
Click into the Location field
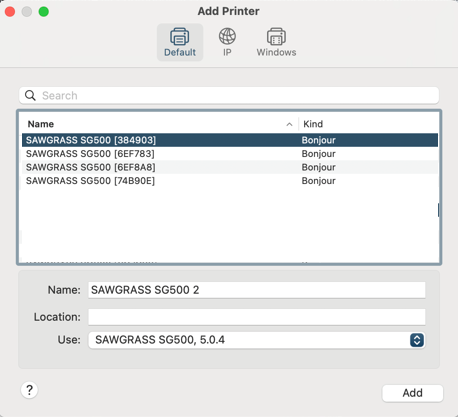[x=257, y=317]
